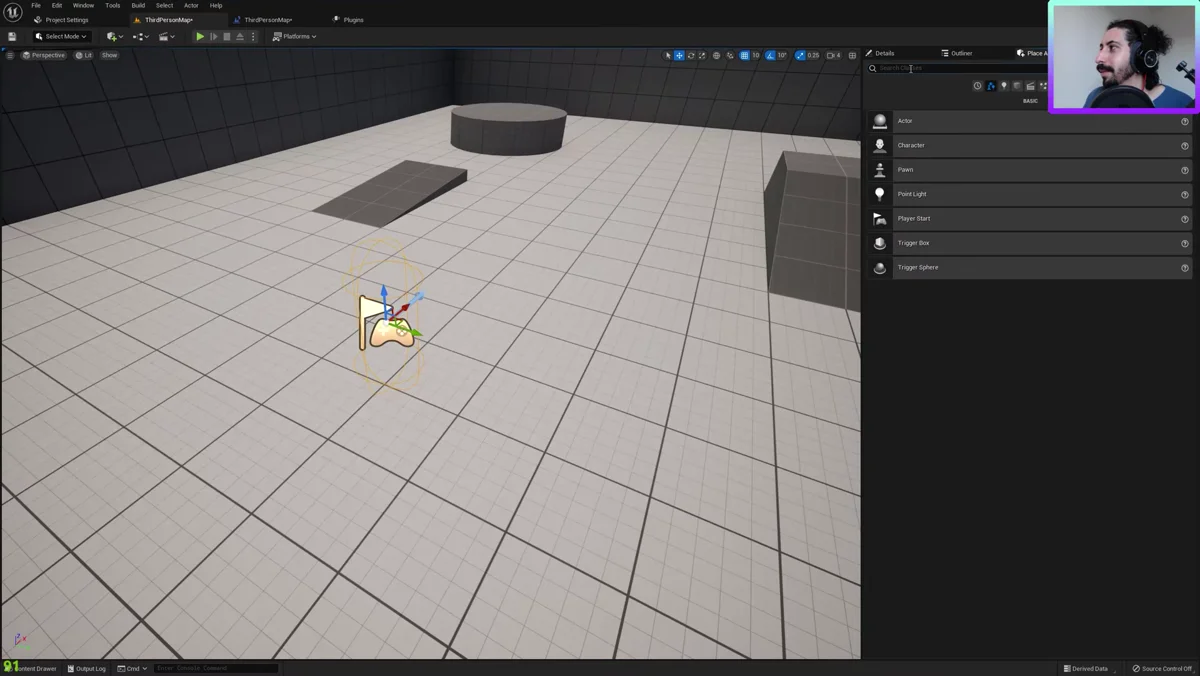The width and height of the screenshot is (1200, 676).
Task: Toggle rotation snapping angle icon
Action: pos(770,55)
